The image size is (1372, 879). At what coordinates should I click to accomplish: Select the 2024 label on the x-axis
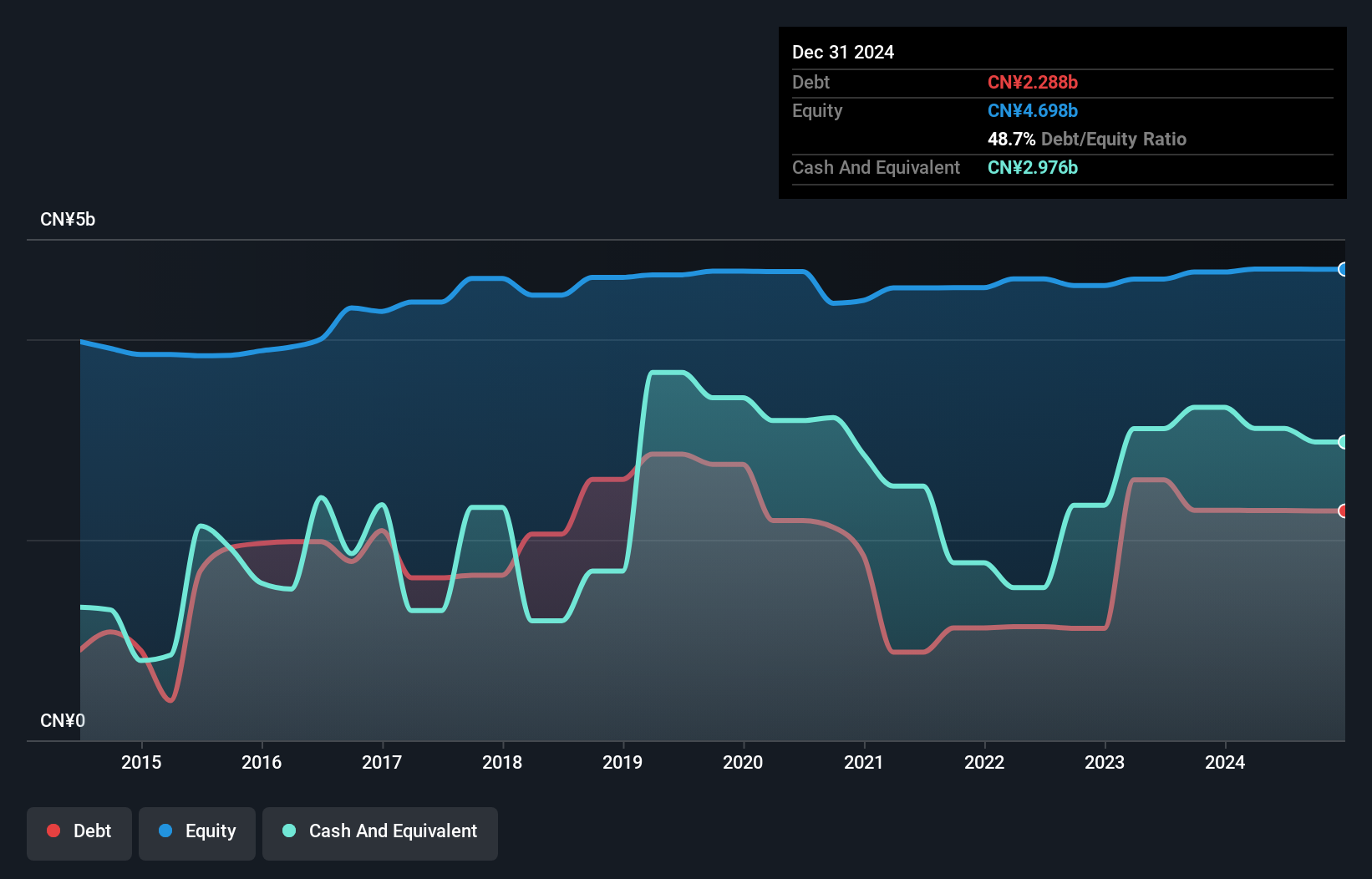tap(1224, 763)
